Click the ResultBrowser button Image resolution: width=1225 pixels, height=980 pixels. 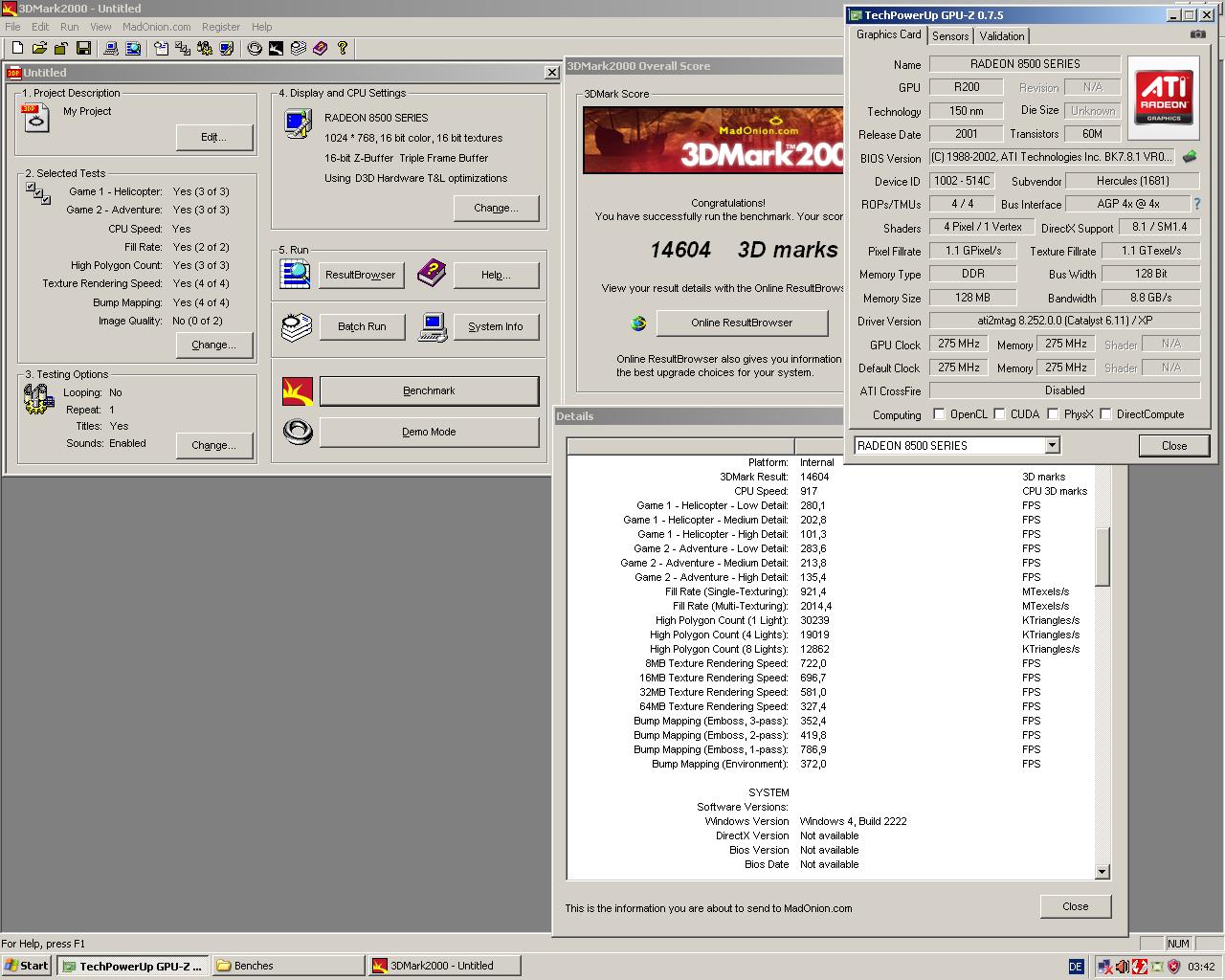pyautogui.click(x=360, y=275)
